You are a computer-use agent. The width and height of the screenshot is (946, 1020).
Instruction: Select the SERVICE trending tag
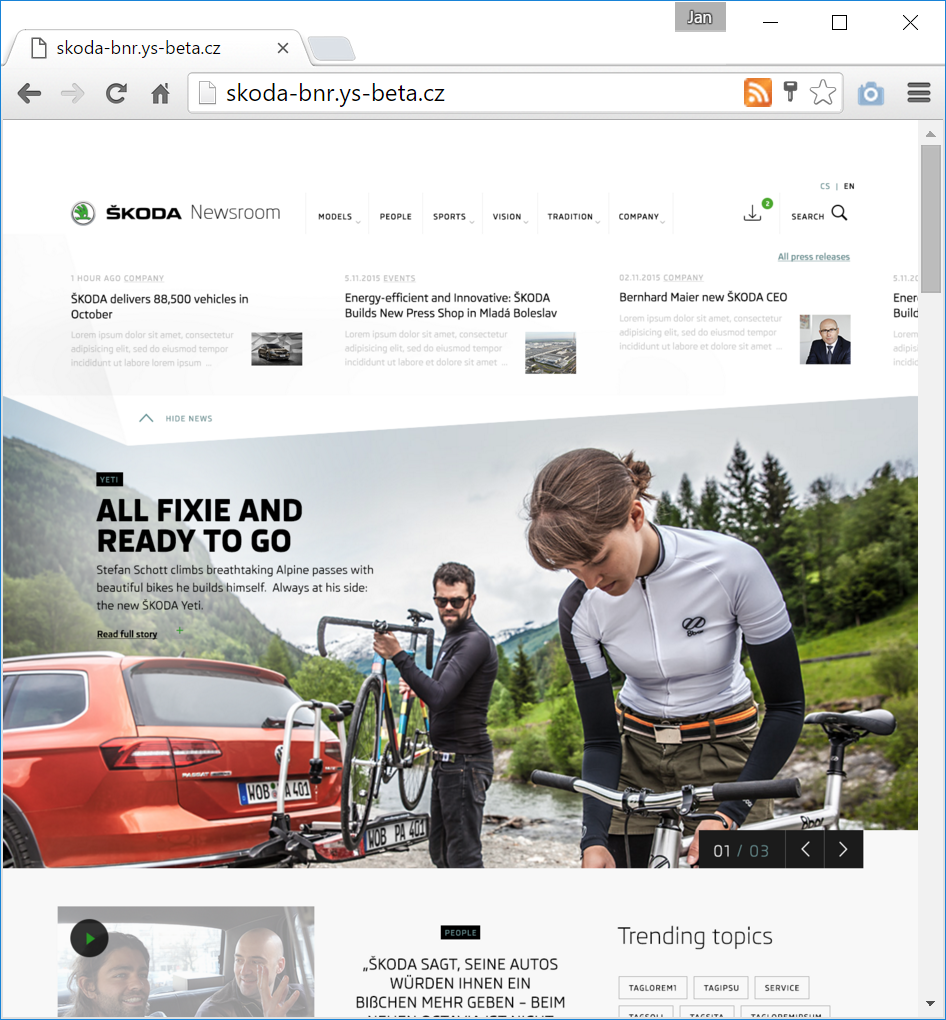point(781,987)
